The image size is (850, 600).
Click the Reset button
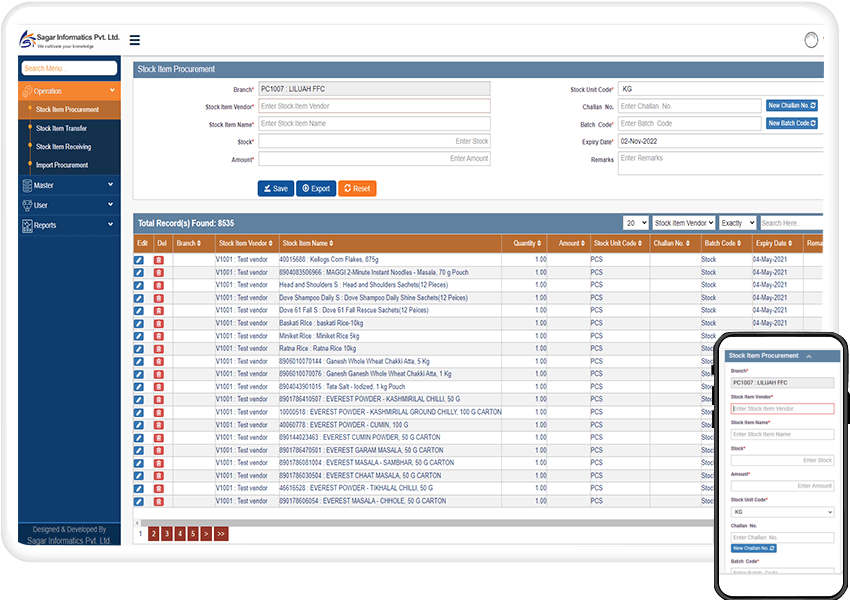click(357, 189)
